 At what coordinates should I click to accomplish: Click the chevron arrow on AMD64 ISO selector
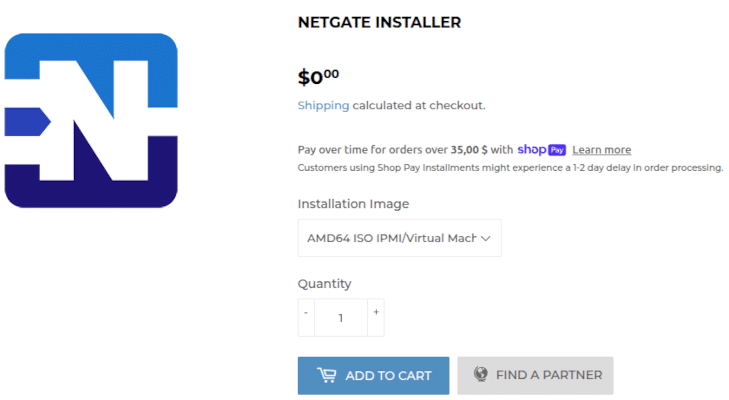click(x=486, y=239)
